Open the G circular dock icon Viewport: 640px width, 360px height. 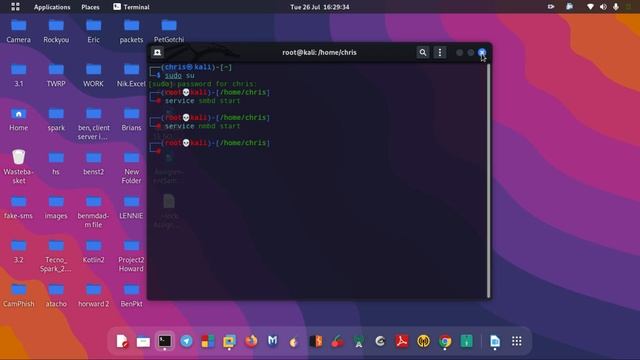click(380, 341)
